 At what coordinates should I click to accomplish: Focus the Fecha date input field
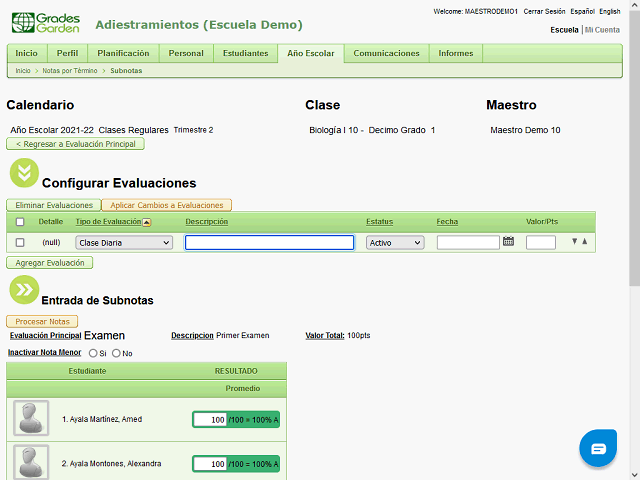[468, 242]
